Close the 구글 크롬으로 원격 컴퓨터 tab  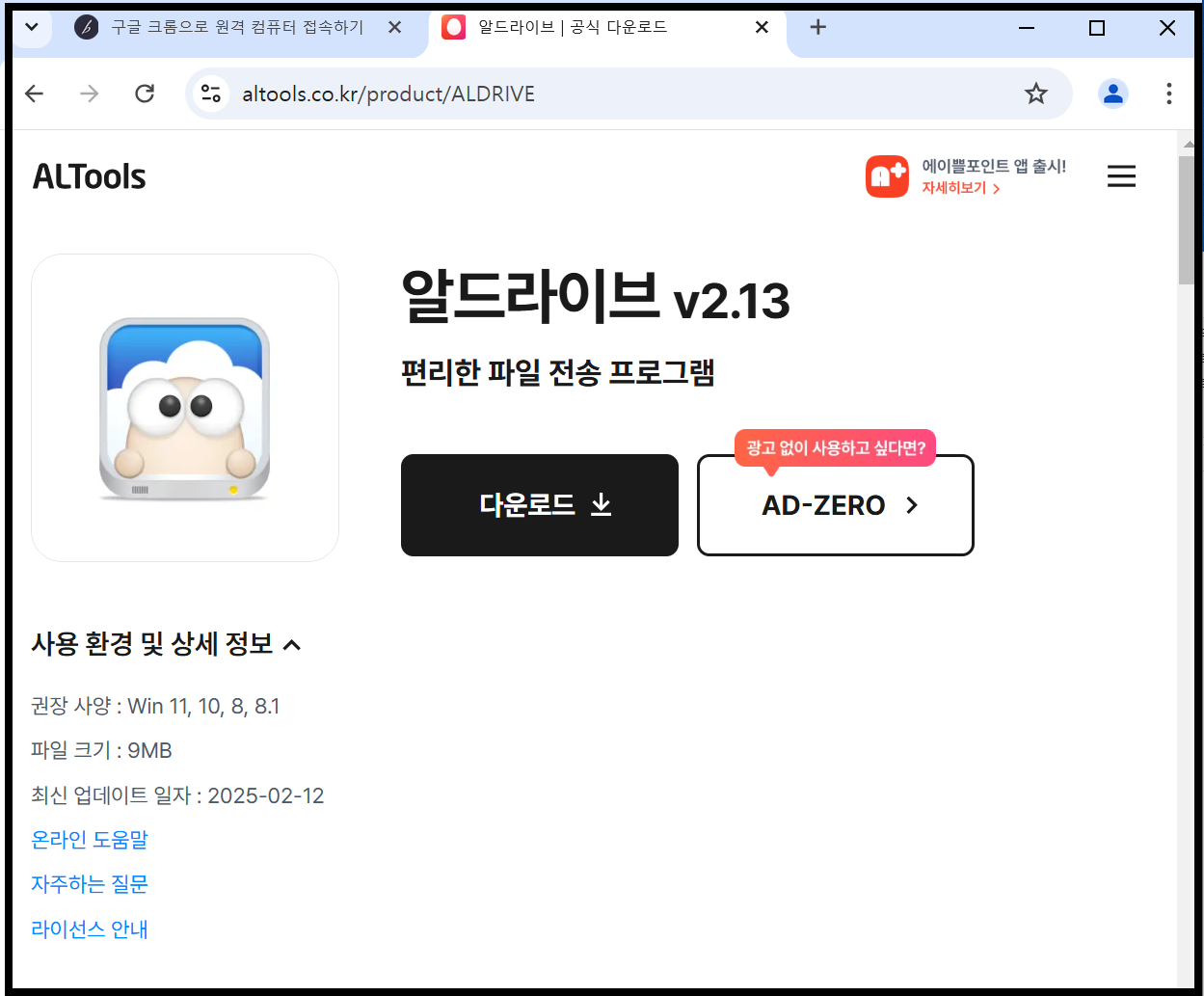[394, 27]
